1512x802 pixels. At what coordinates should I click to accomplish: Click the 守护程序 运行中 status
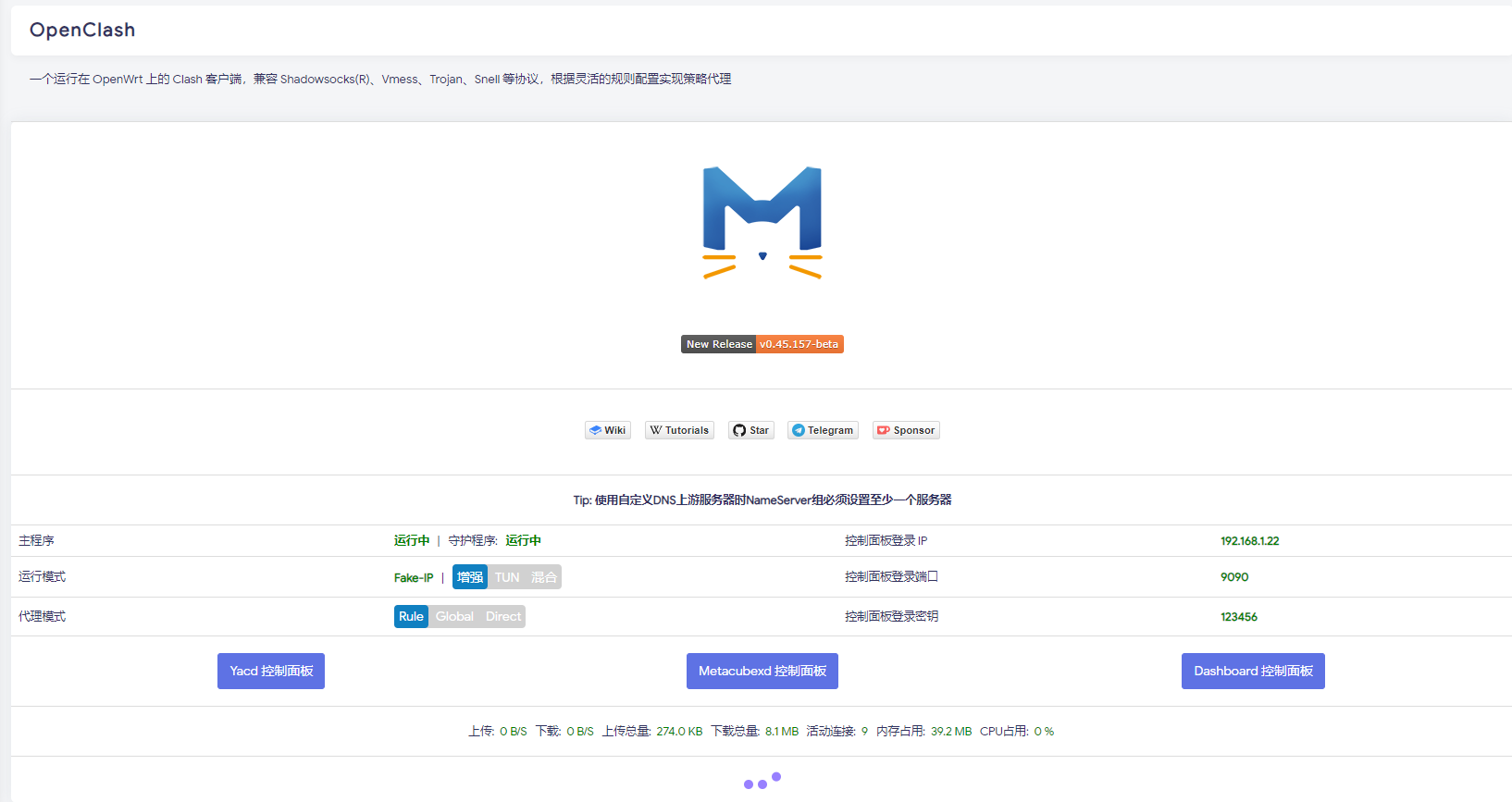pos(523,540)
